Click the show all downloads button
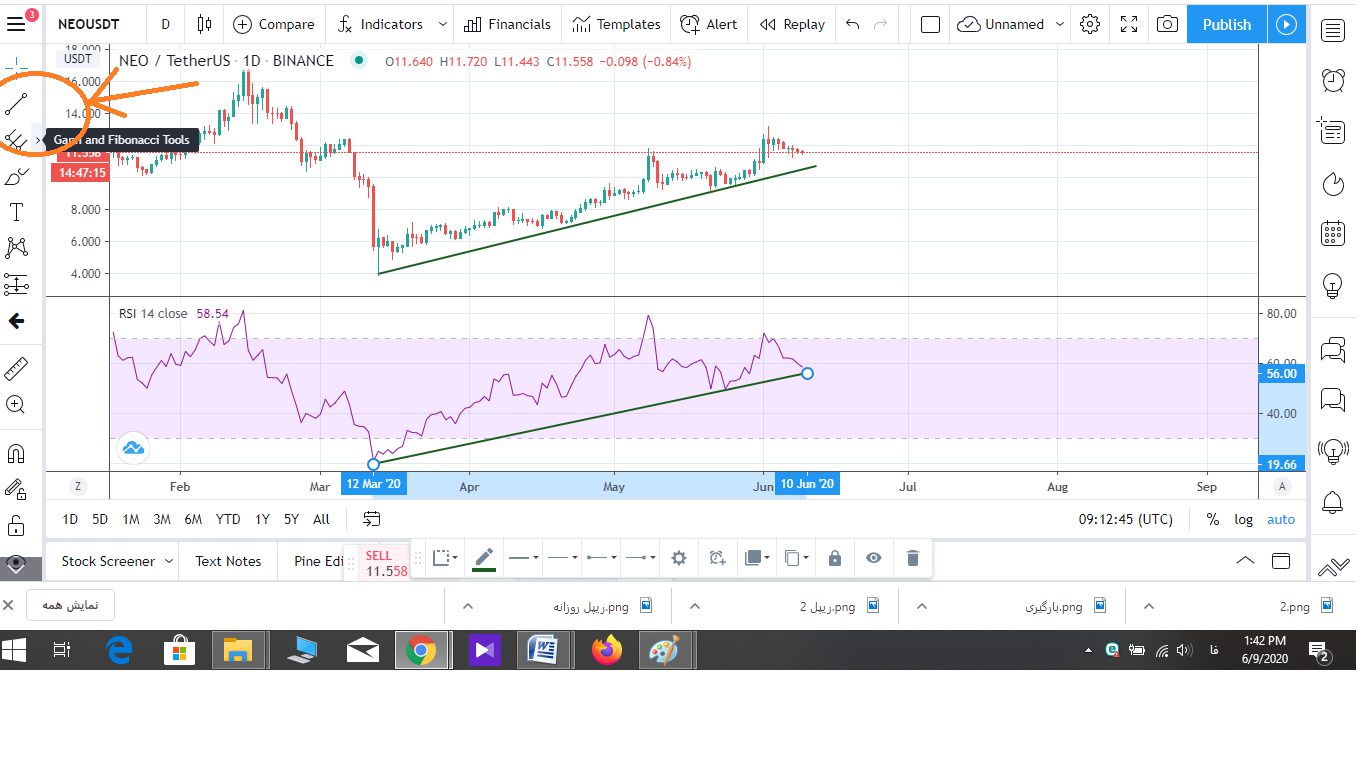The height and width of the screenshot is (768, 1366). [70, 605]
